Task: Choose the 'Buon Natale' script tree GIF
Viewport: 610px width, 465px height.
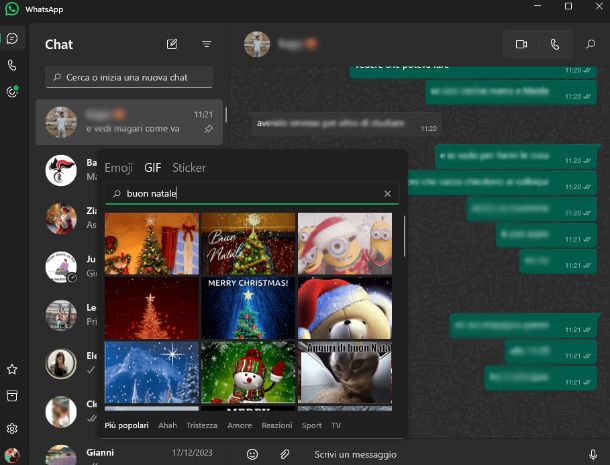Action: coord(248,244)
